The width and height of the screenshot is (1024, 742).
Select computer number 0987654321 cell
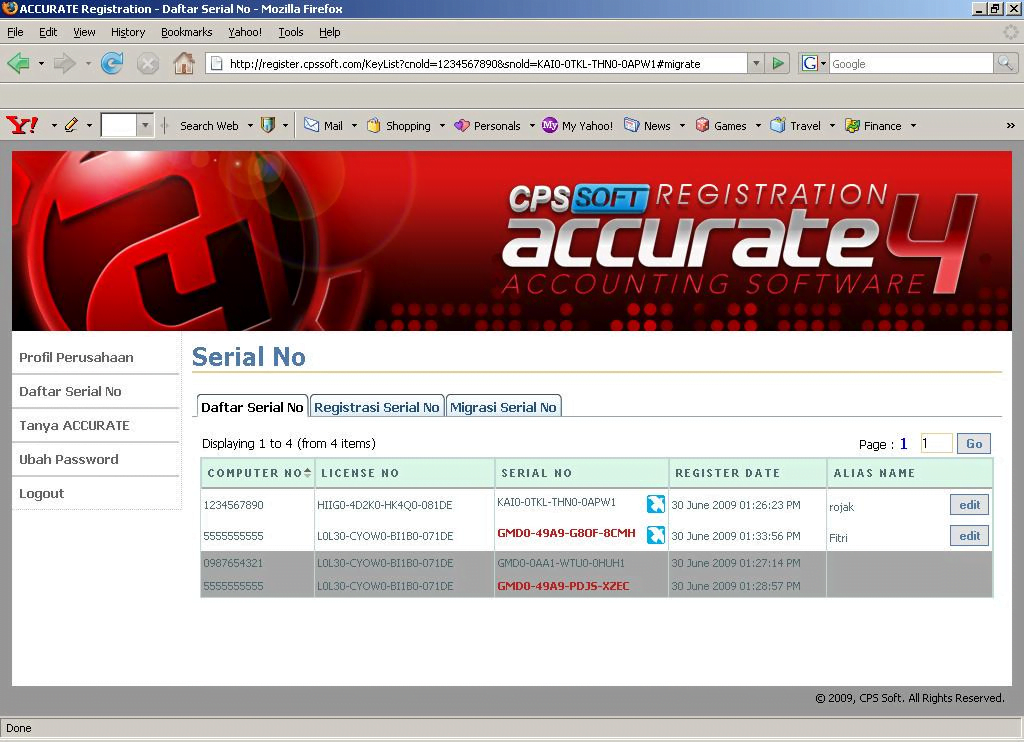pos(233,563)
